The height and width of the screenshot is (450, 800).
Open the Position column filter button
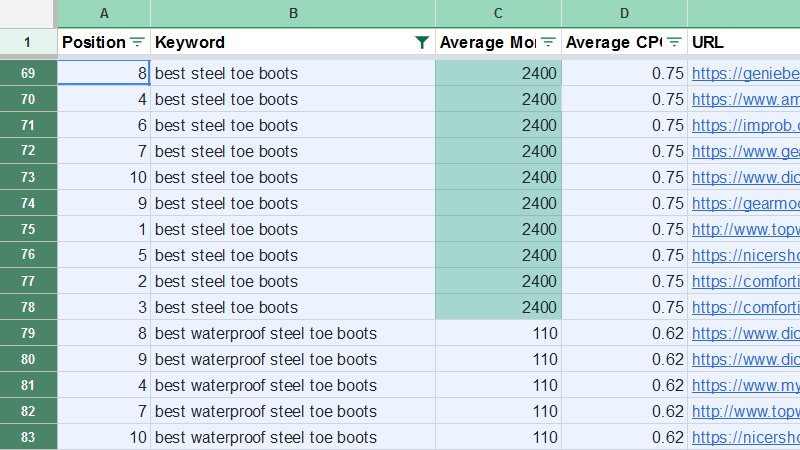[137, 42]
